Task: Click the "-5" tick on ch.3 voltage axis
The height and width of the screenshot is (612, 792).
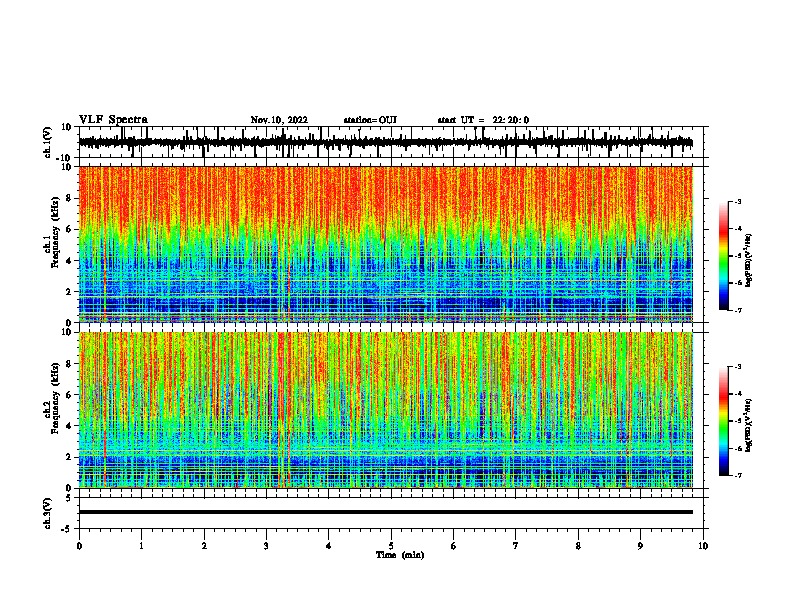Action: (x=67, y=529)
